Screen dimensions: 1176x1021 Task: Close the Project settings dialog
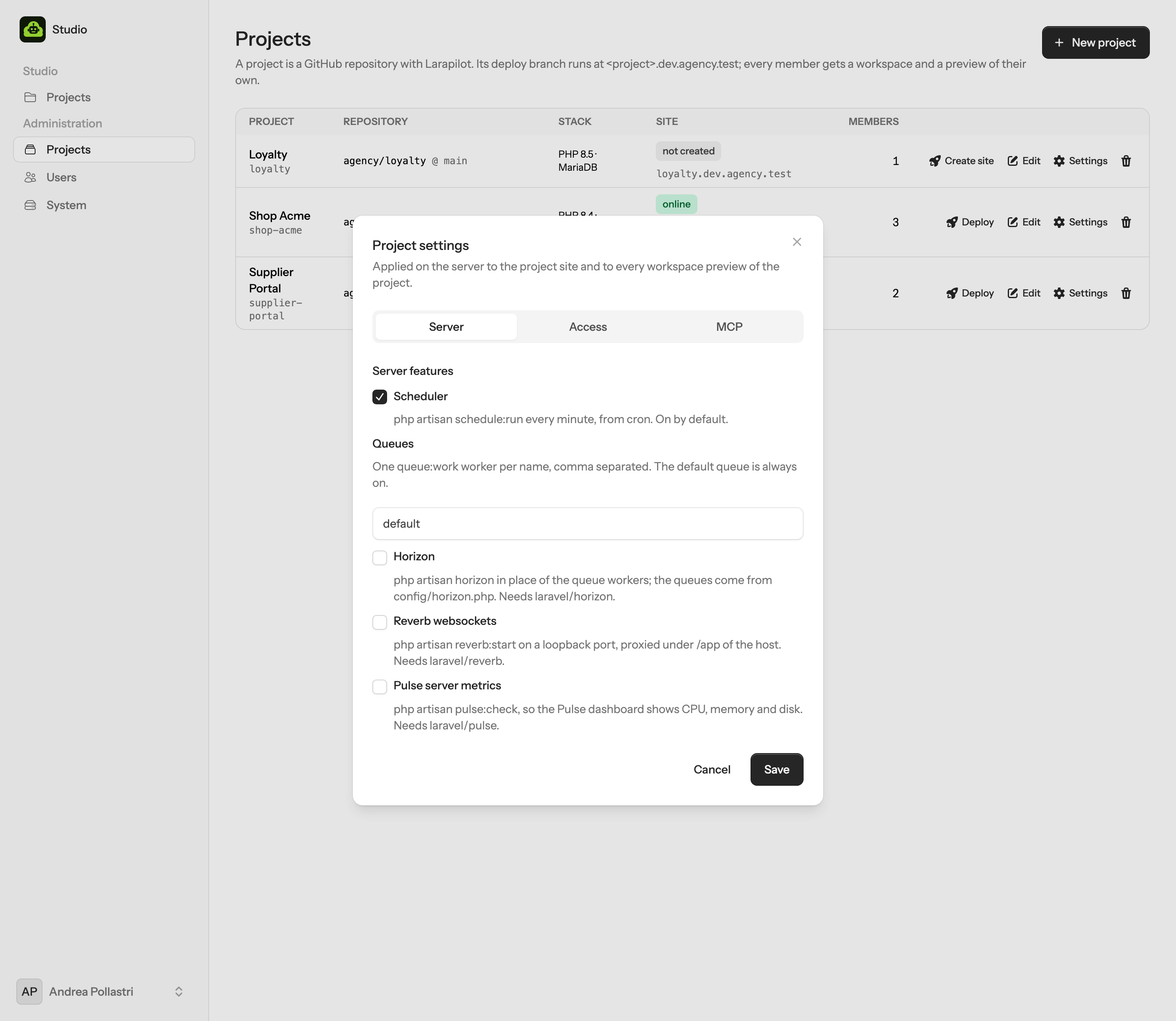[797, 242]
